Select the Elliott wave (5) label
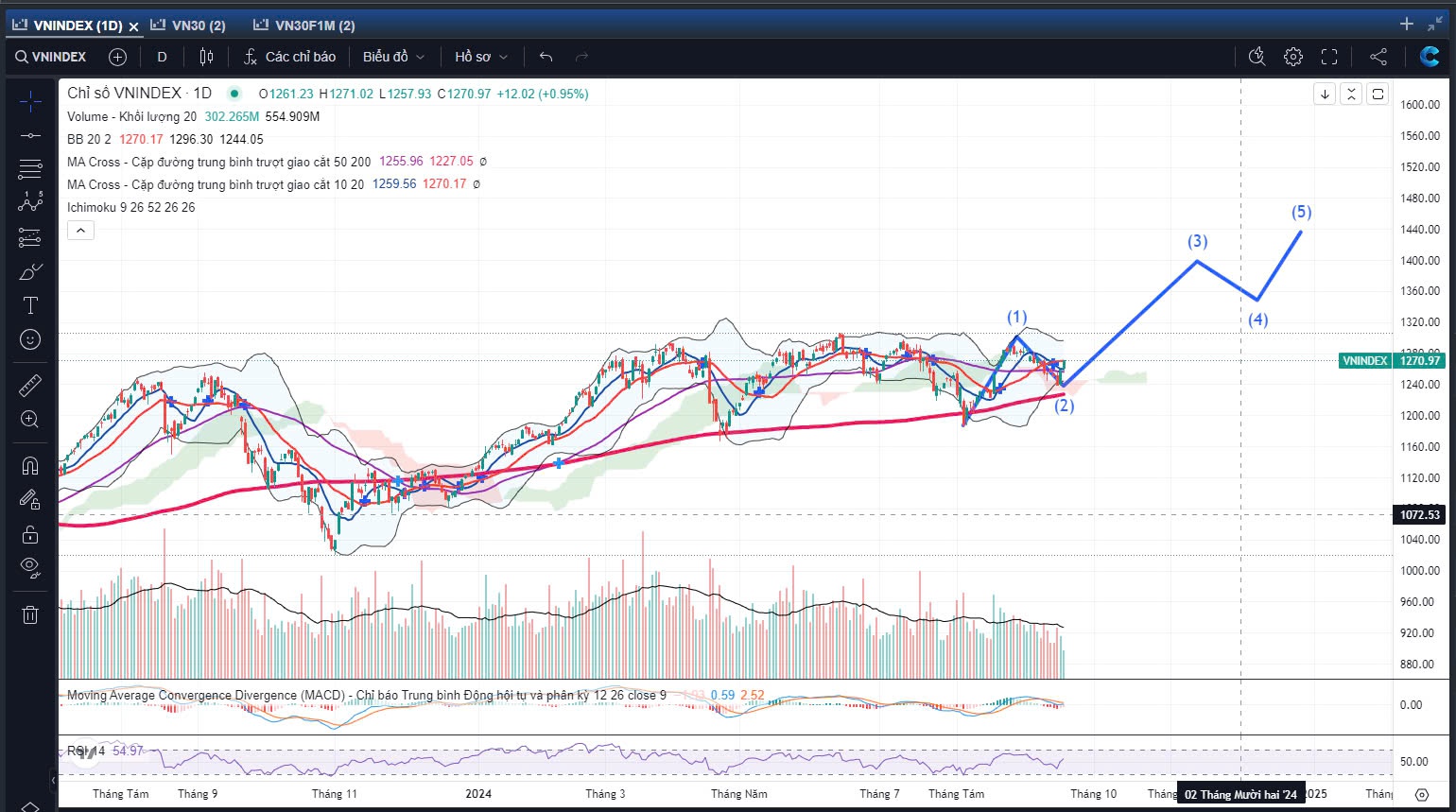 pos(1301,213)
